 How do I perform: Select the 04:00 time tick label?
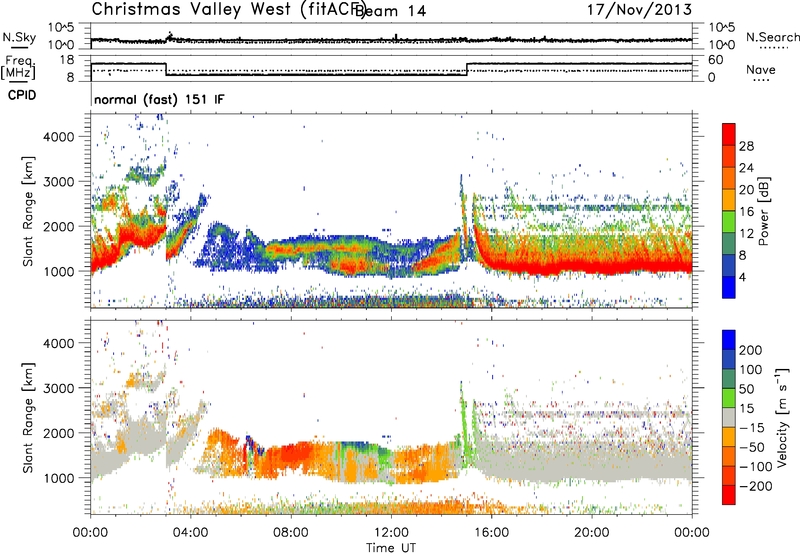coord(191,533)
